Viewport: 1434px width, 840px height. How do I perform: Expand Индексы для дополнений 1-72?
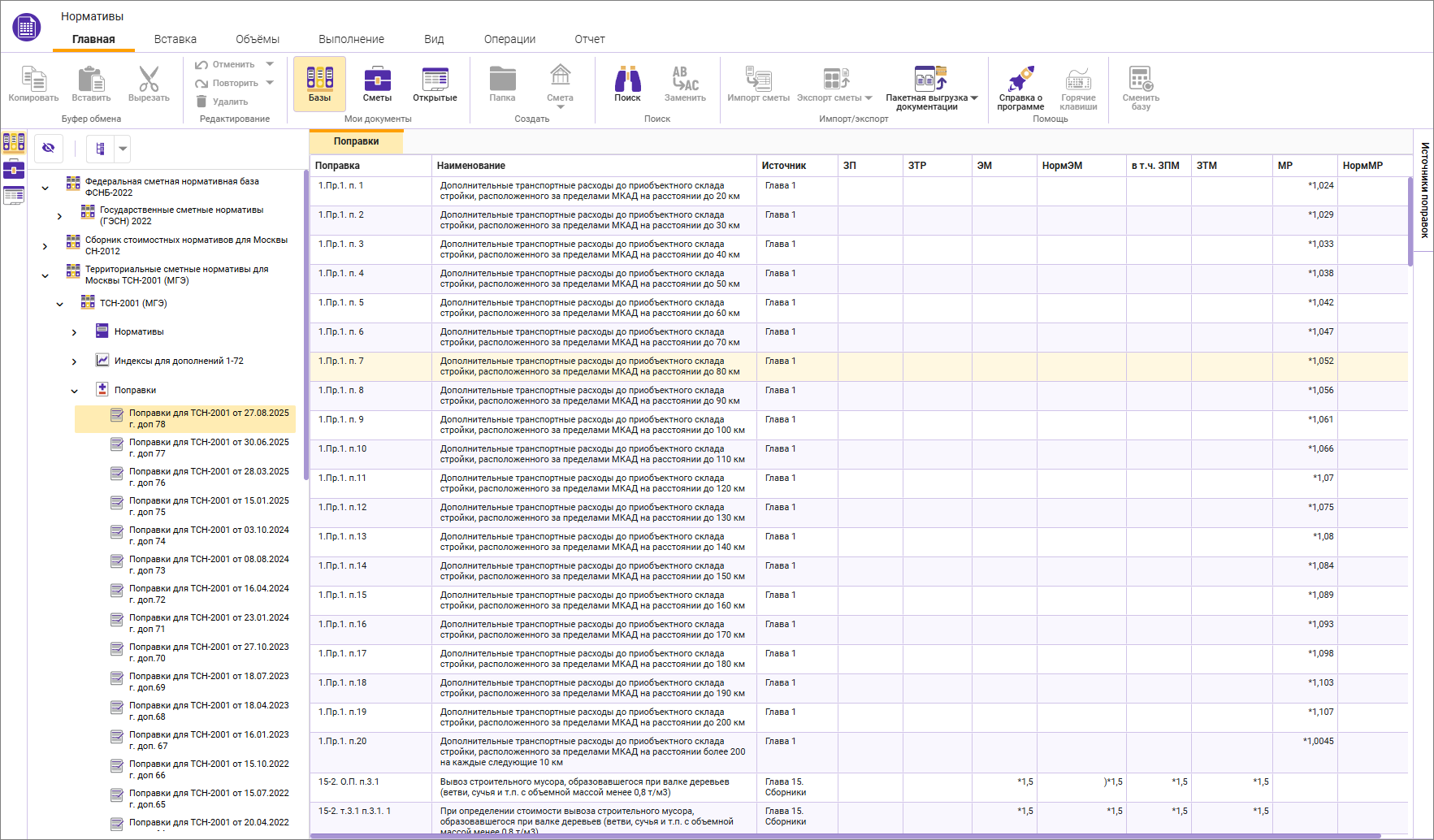click(x=74, y=362)
